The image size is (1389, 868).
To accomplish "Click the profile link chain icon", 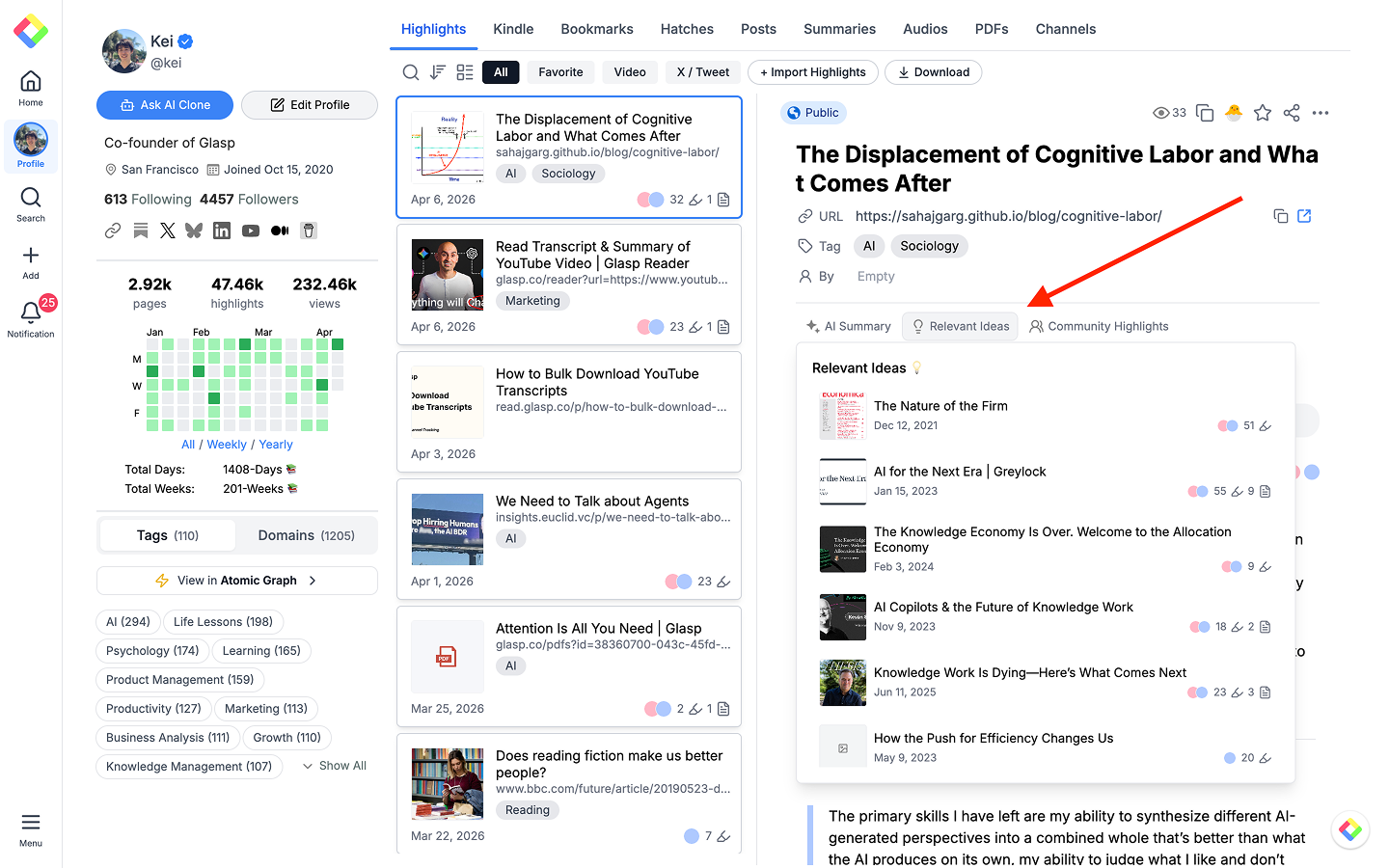I will (113, 231).
